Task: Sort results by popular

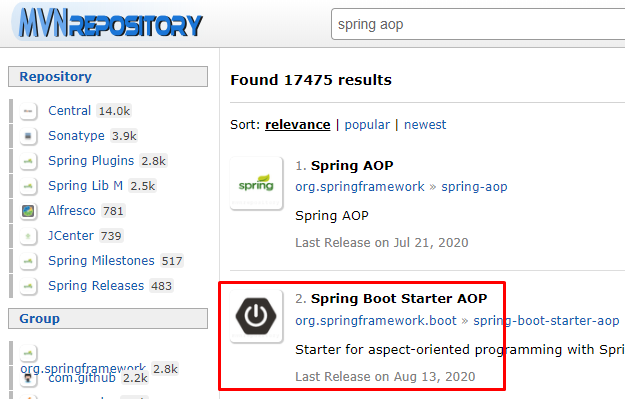Action: coord(367,125)
